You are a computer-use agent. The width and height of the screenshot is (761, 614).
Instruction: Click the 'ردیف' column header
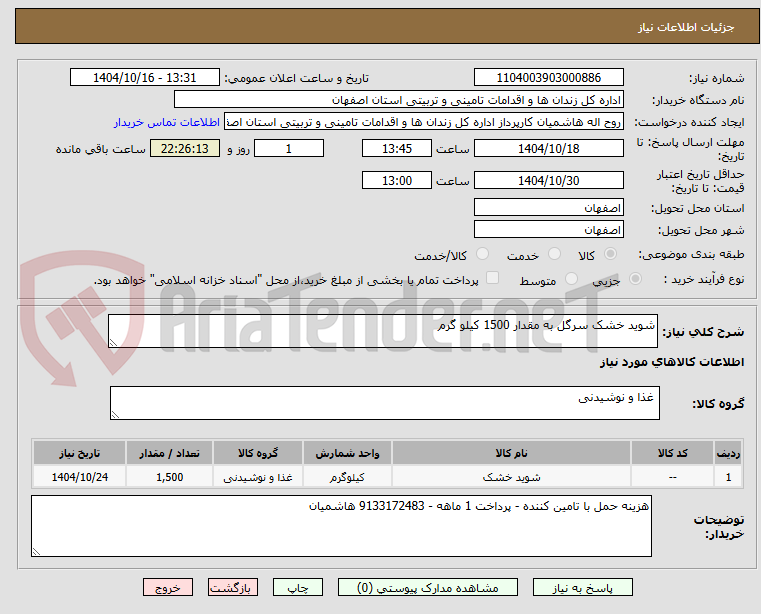point(728,453)
